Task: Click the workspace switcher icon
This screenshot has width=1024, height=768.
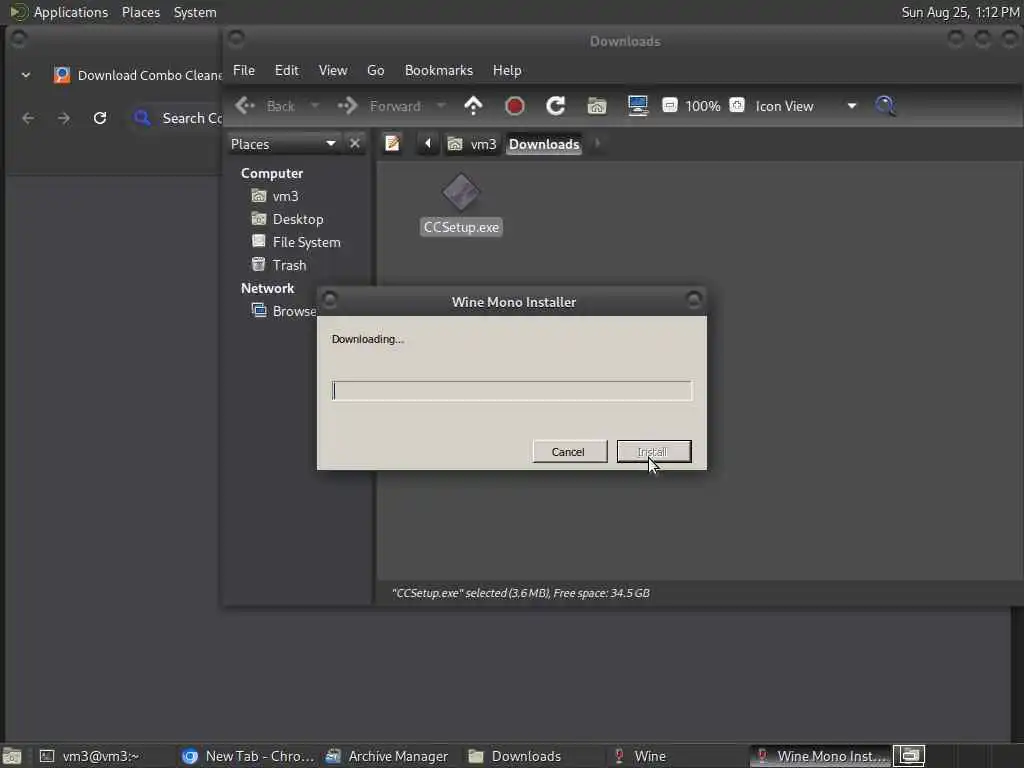Action: (909, 756)
